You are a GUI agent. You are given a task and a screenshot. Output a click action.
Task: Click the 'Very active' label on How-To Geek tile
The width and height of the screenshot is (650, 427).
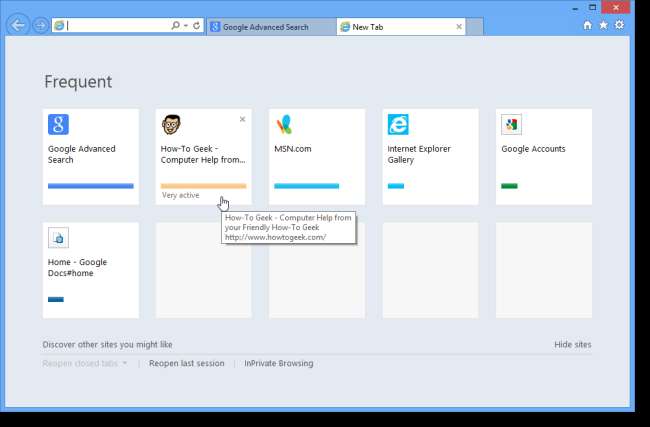pos(181,195)
